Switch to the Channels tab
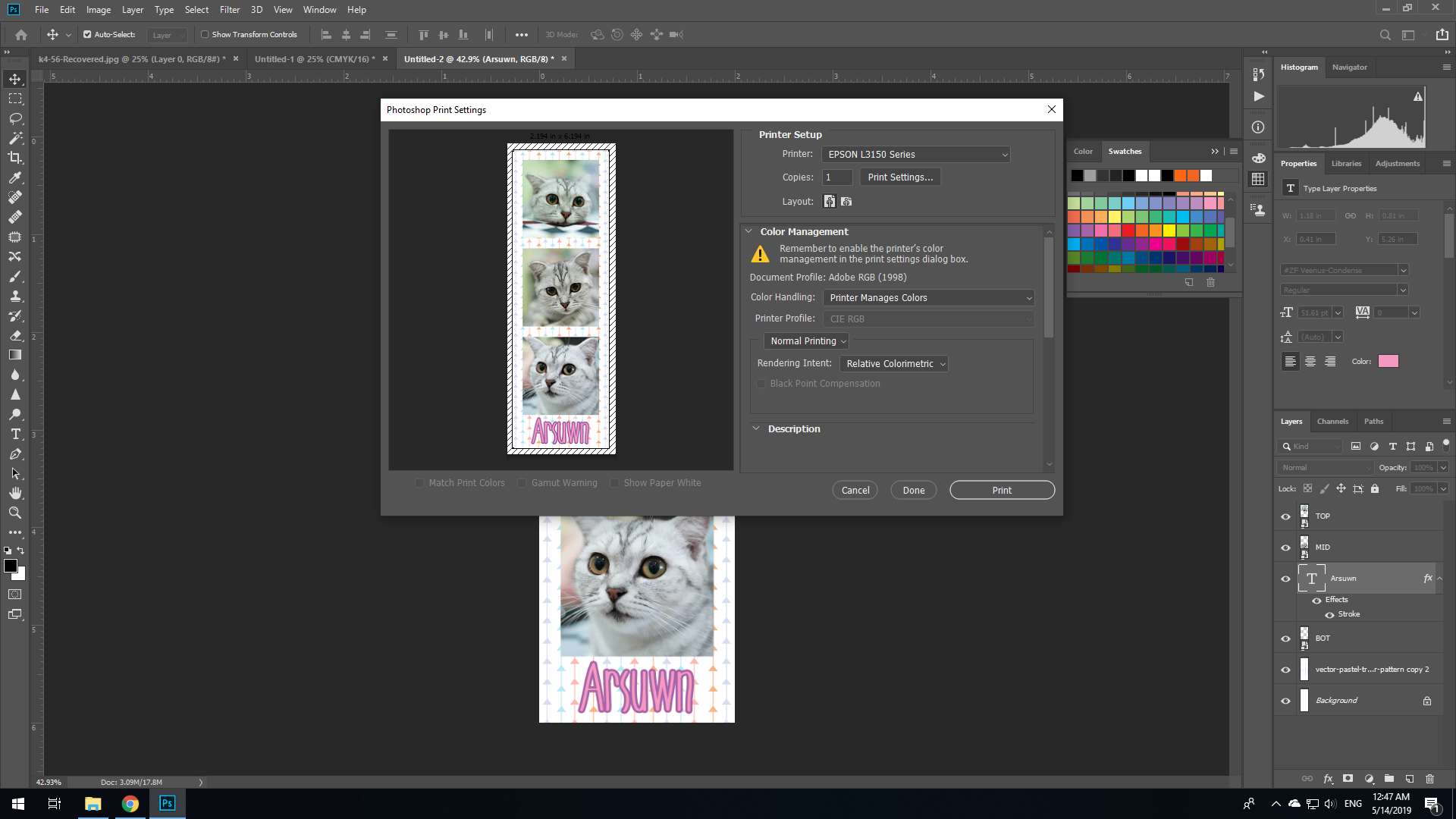The width and height of the screenshot is (1456, 819). [1332, 422]
